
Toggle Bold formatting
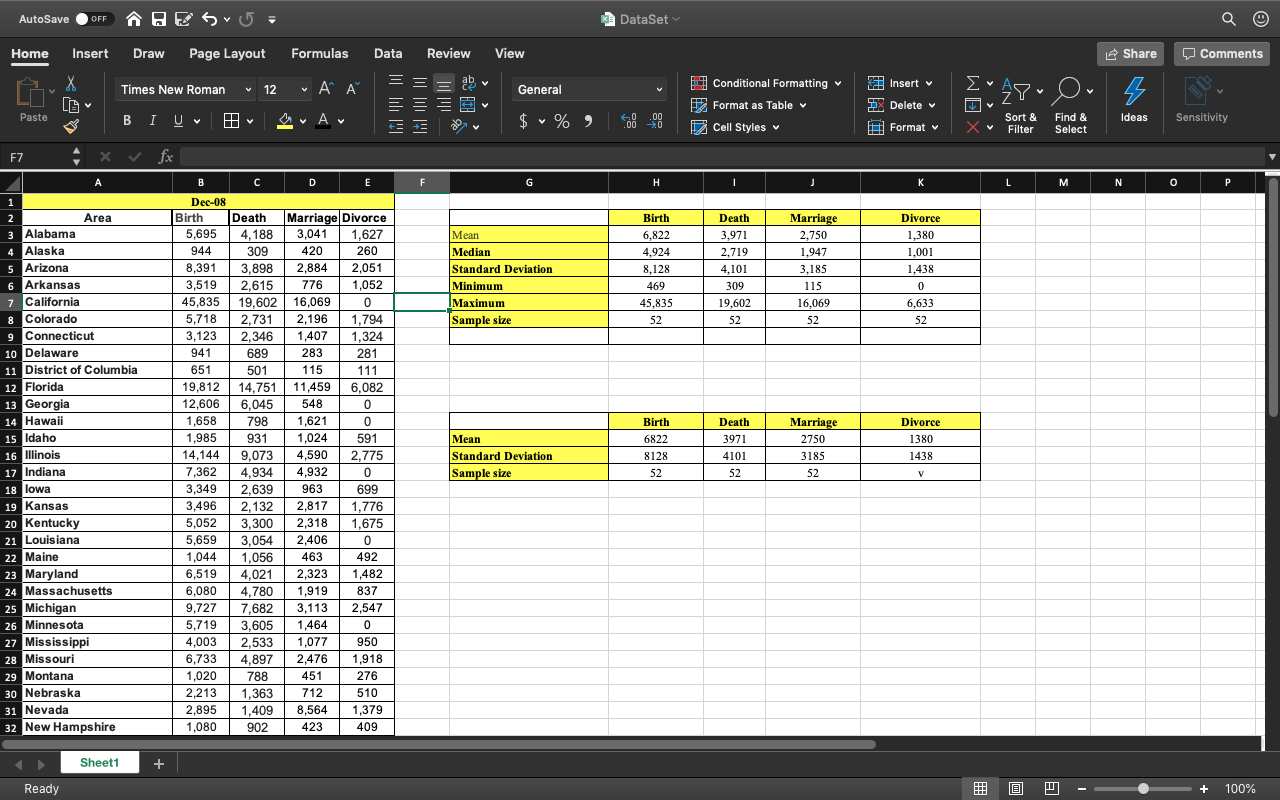click(127, 121)
